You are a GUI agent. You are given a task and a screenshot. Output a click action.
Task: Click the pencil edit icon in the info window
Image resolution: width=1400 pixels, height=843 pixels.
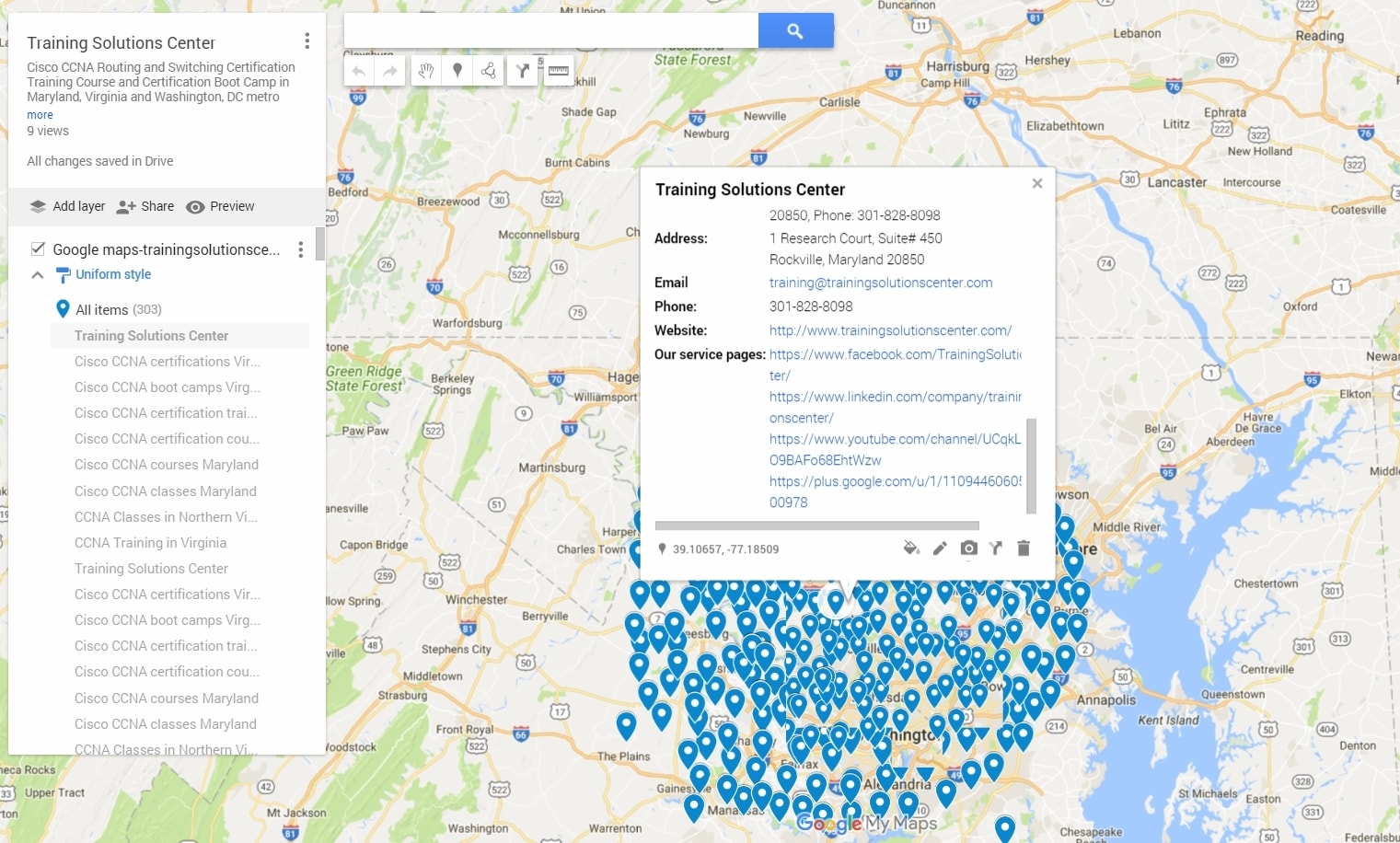click(940, 549)
